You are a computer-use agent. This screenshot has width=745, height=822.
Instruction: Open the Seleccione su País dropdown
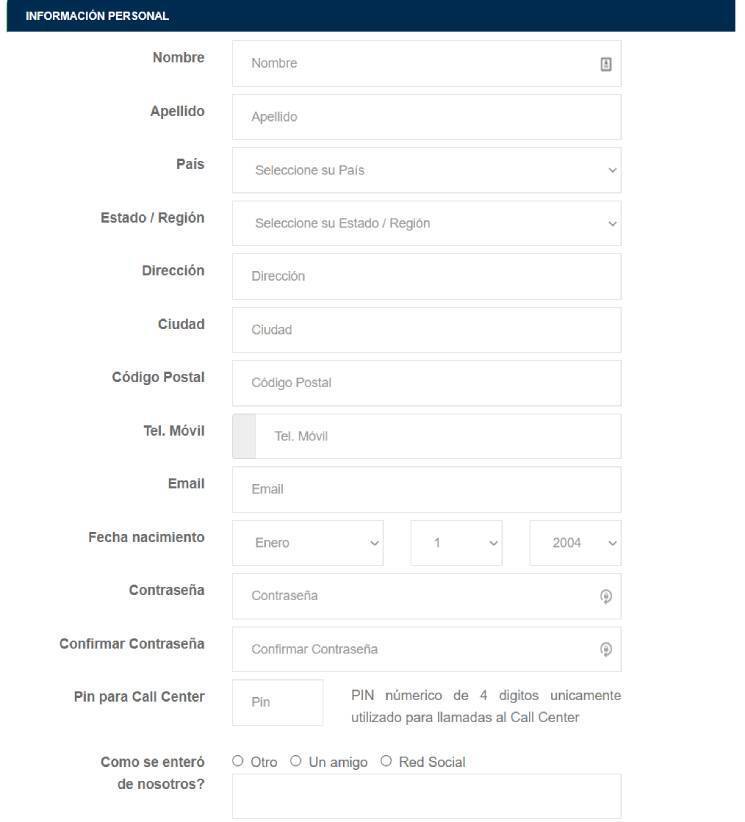(427, 170)
